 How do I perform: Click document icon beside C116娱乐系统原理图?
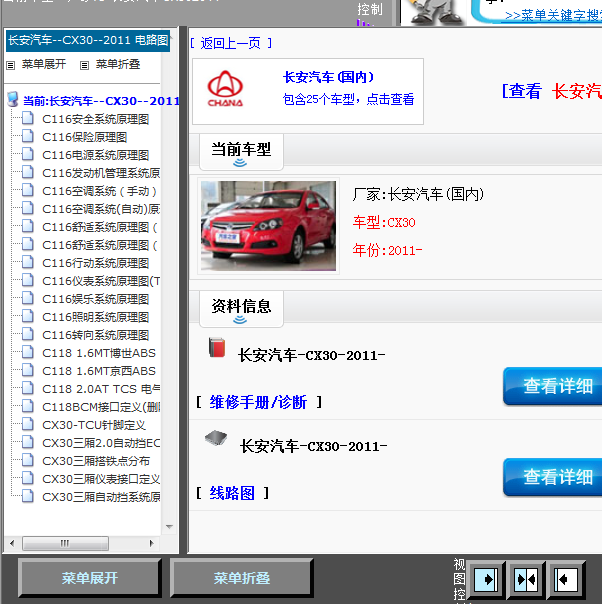pos(27,298)
